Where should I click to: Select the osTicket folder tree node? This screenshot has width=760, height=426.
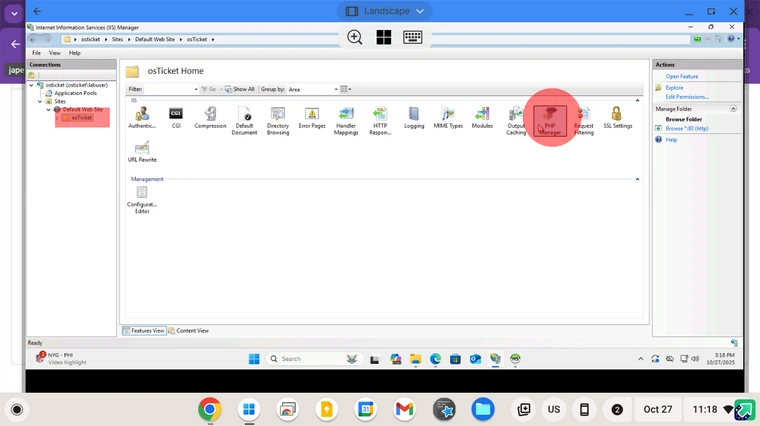[81, 118]
